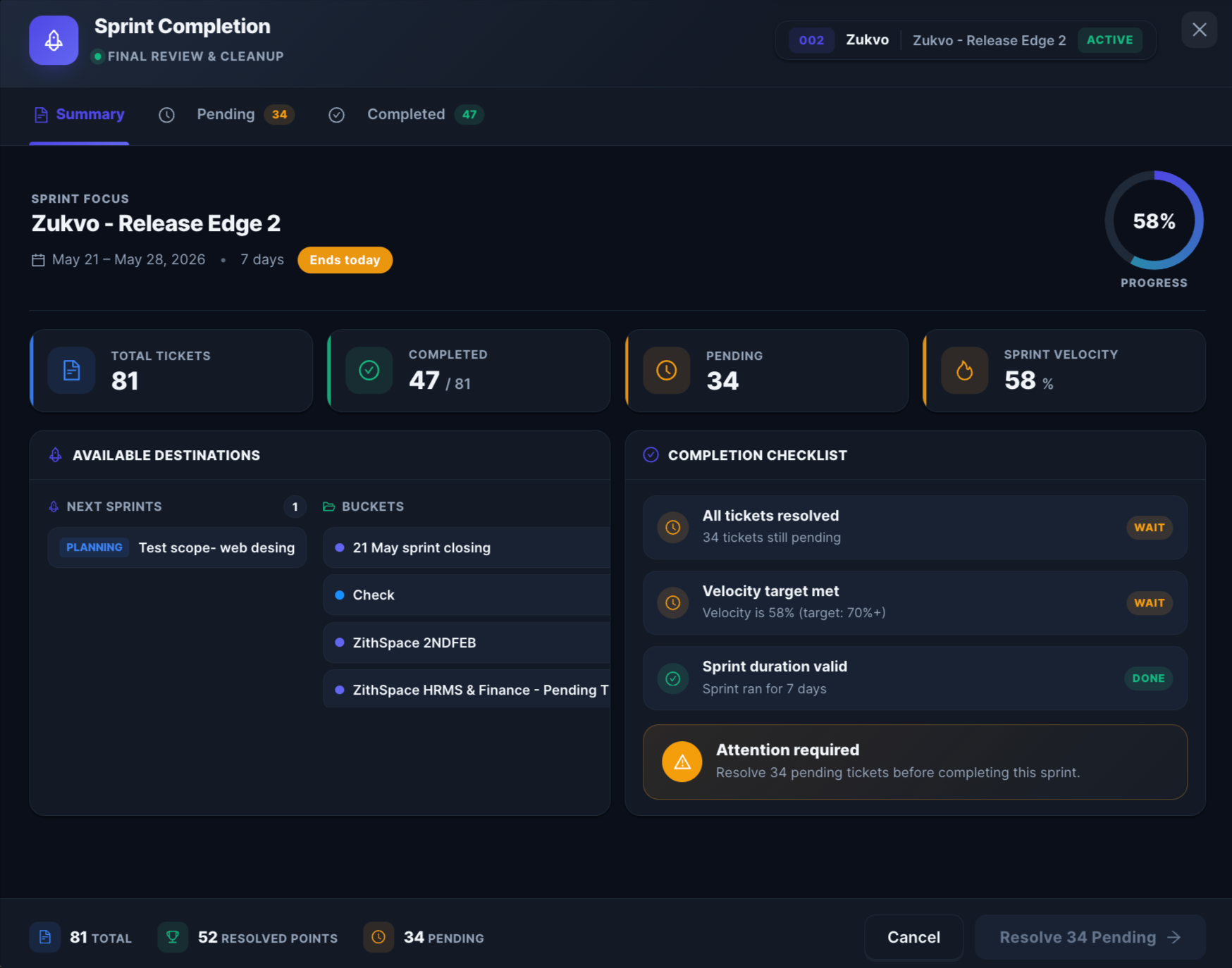Click the 34 badge on Pending tab

tap(279, 115)
